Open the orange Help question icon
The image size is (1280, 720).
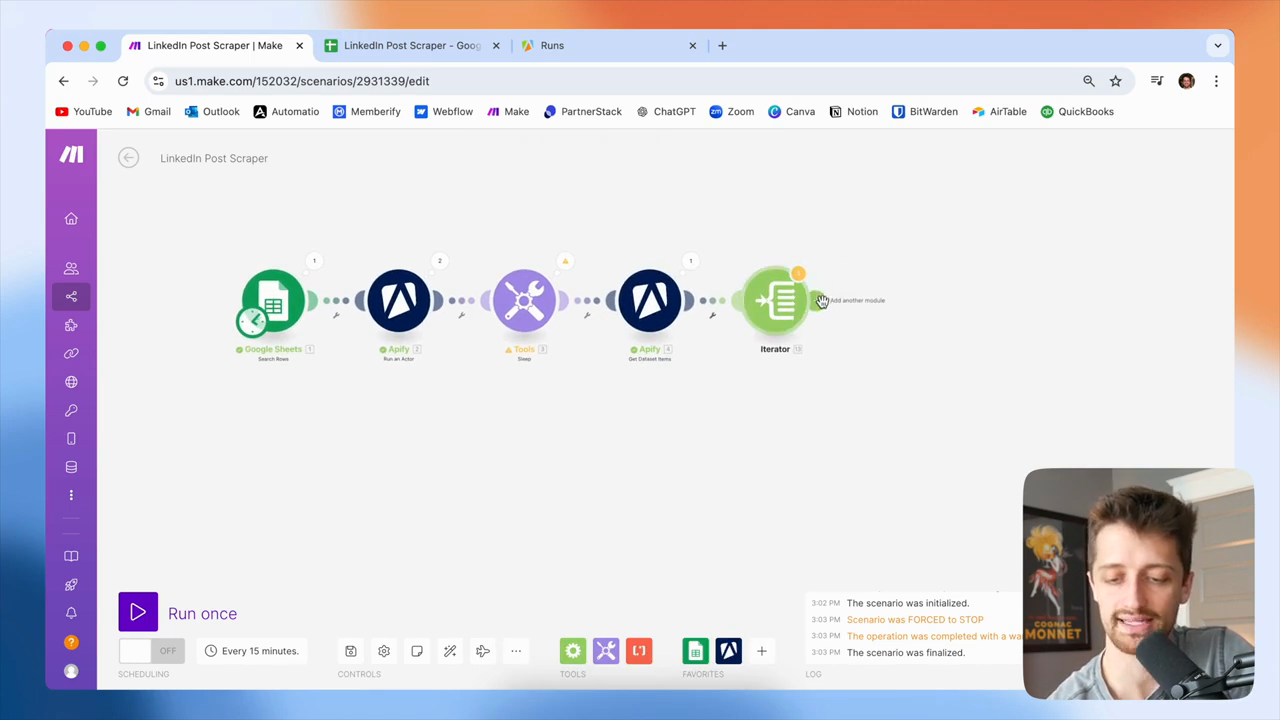pos(71,642)
